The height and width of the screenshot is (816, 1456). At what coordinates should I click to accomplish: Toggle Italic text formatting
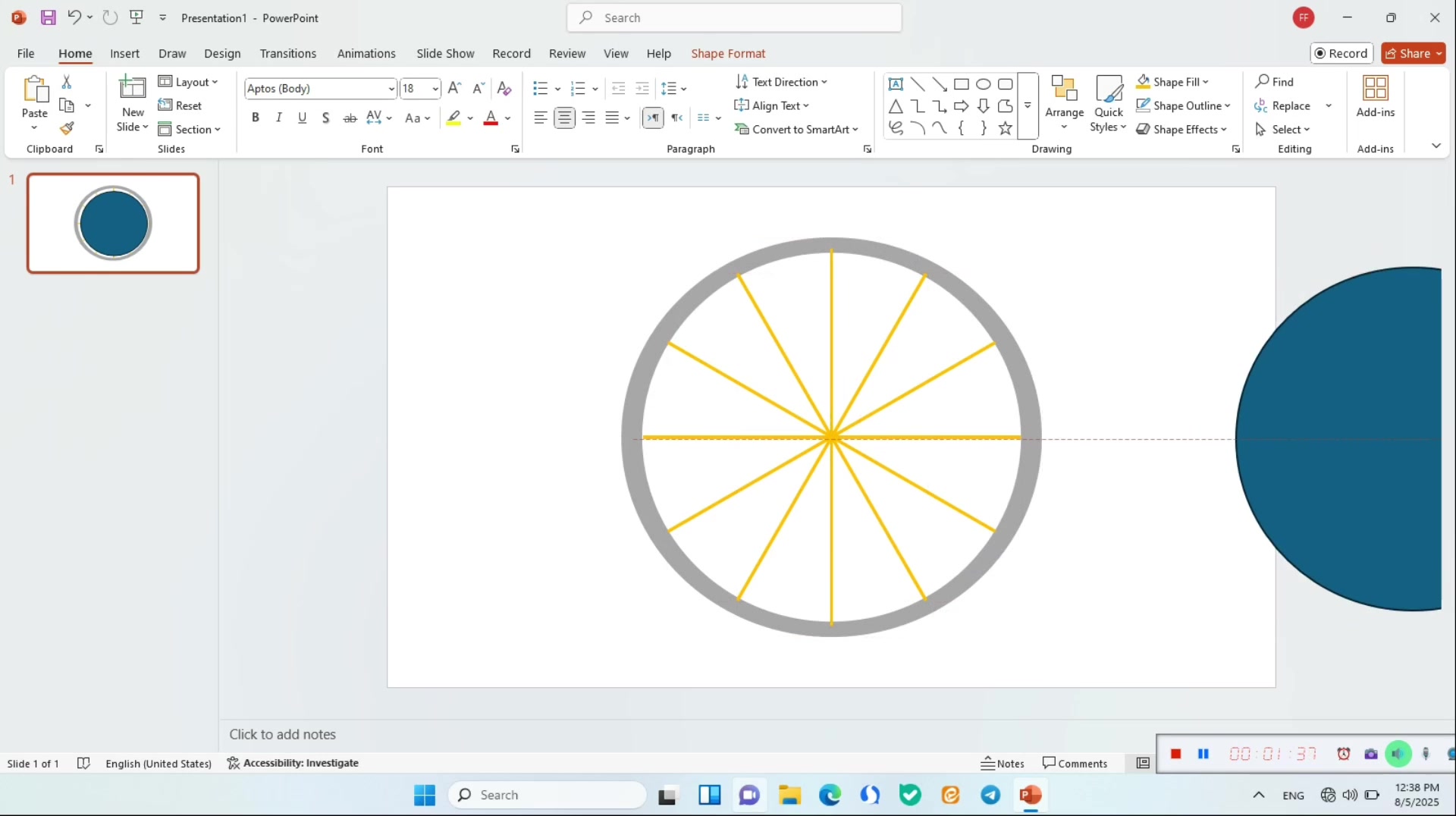279,118
